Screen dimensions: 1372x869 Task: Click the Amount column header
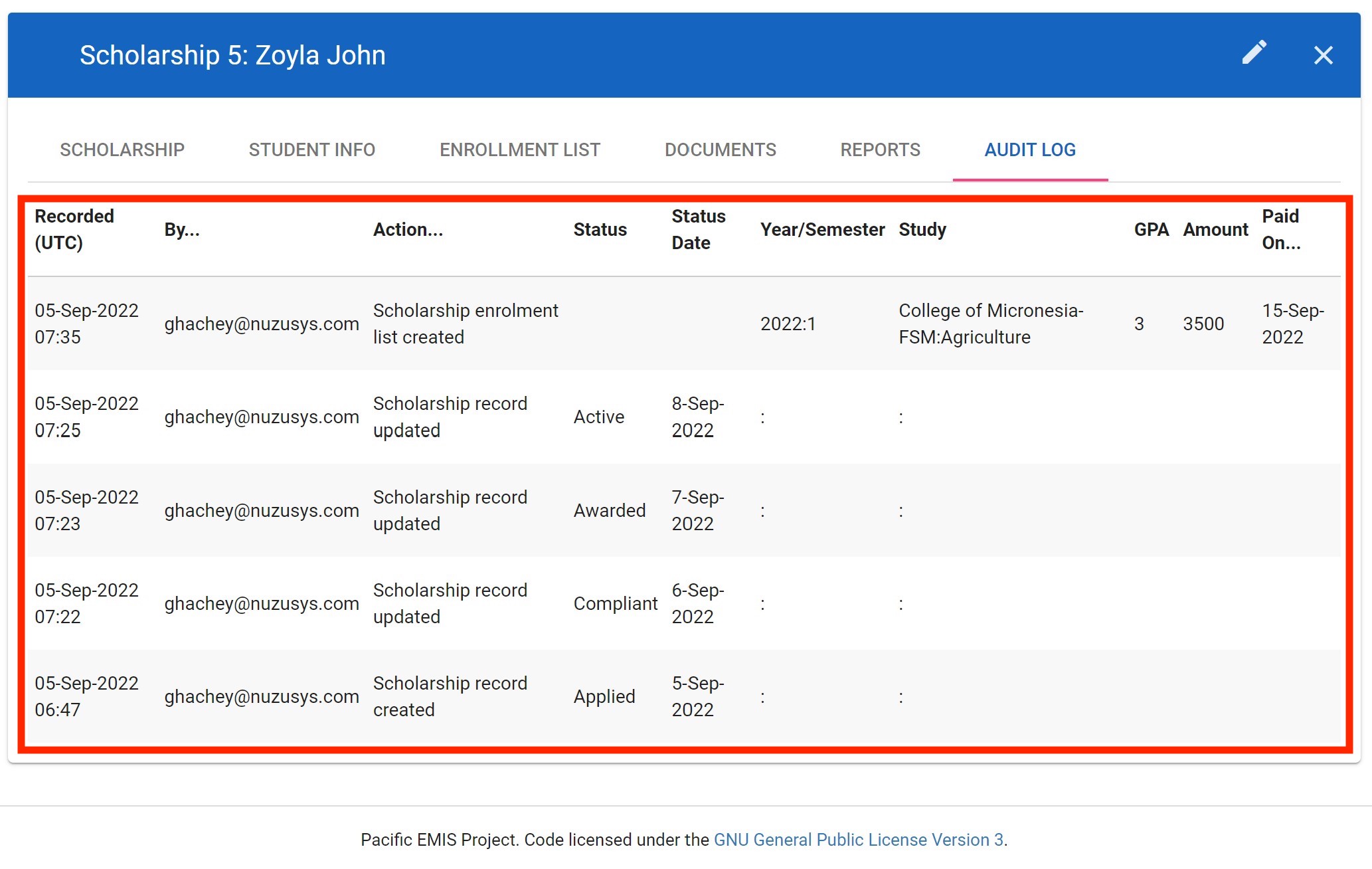coord(1215,230)
